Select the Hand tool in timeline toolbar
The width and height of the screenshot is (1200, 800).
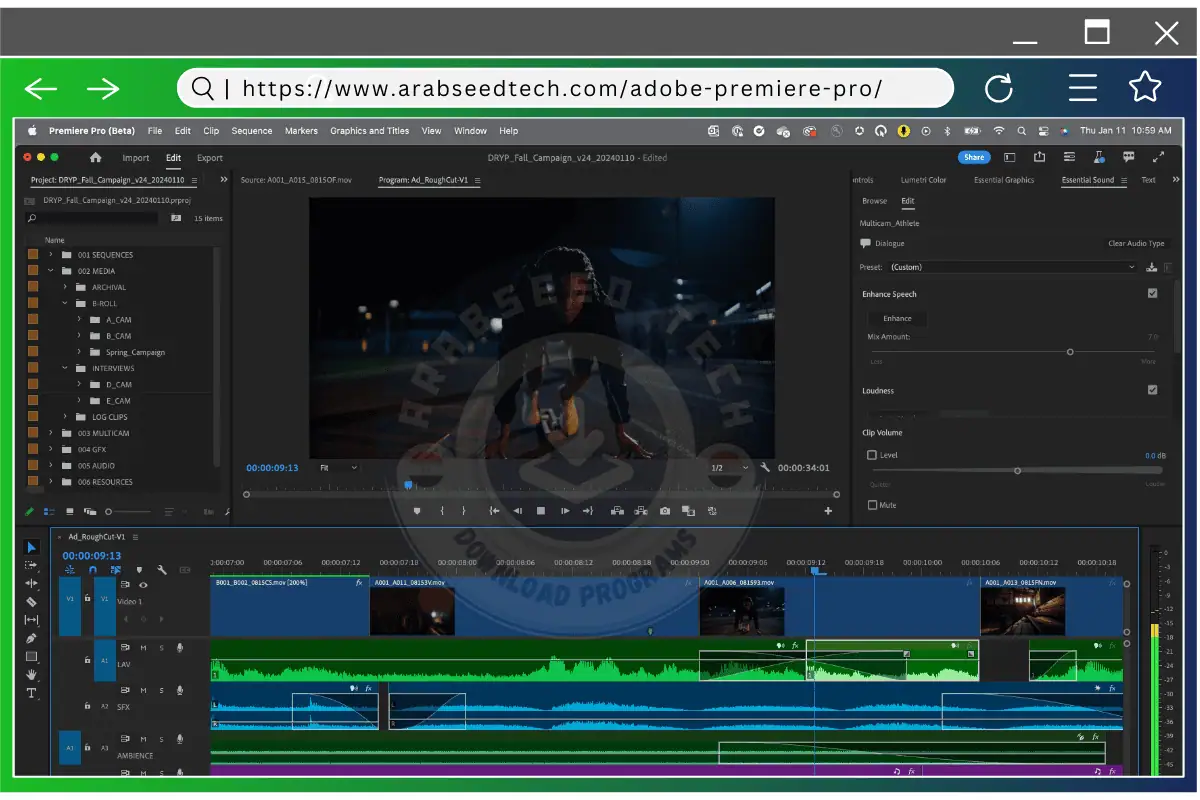point(31,675)
